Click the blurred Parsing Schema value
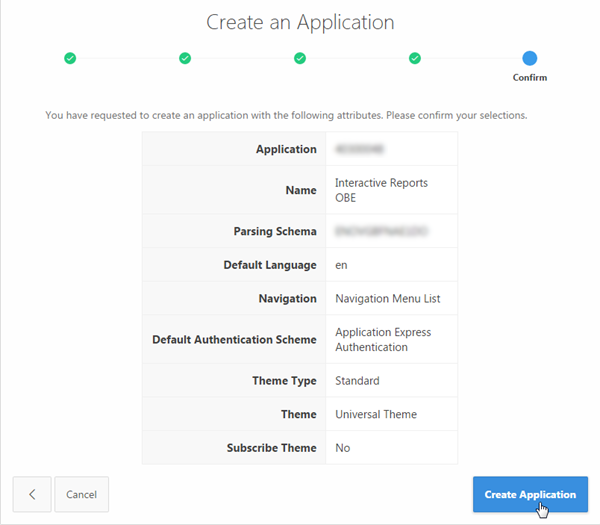 [381, 231]
